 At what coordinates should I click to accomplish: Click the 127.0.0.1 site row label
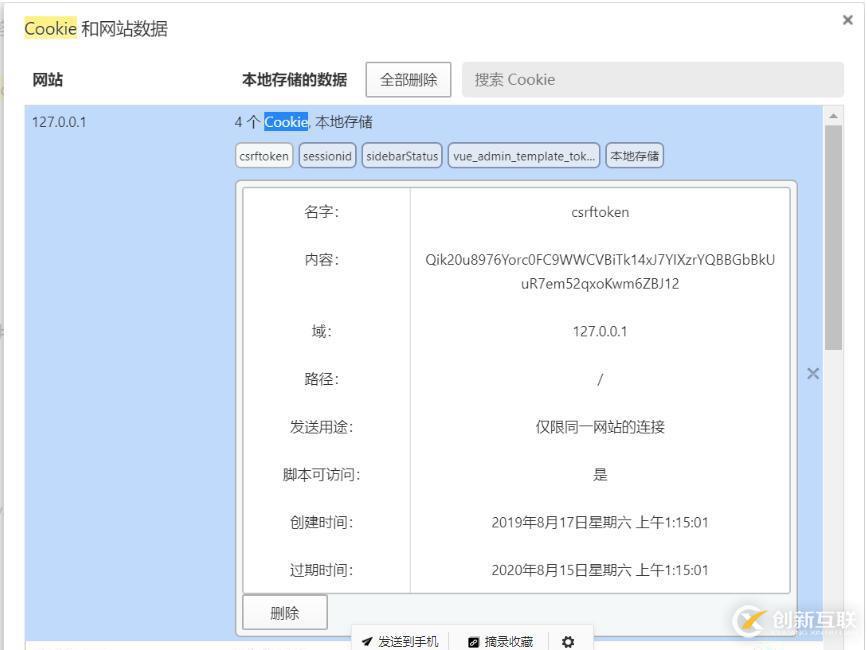(59, 122)
